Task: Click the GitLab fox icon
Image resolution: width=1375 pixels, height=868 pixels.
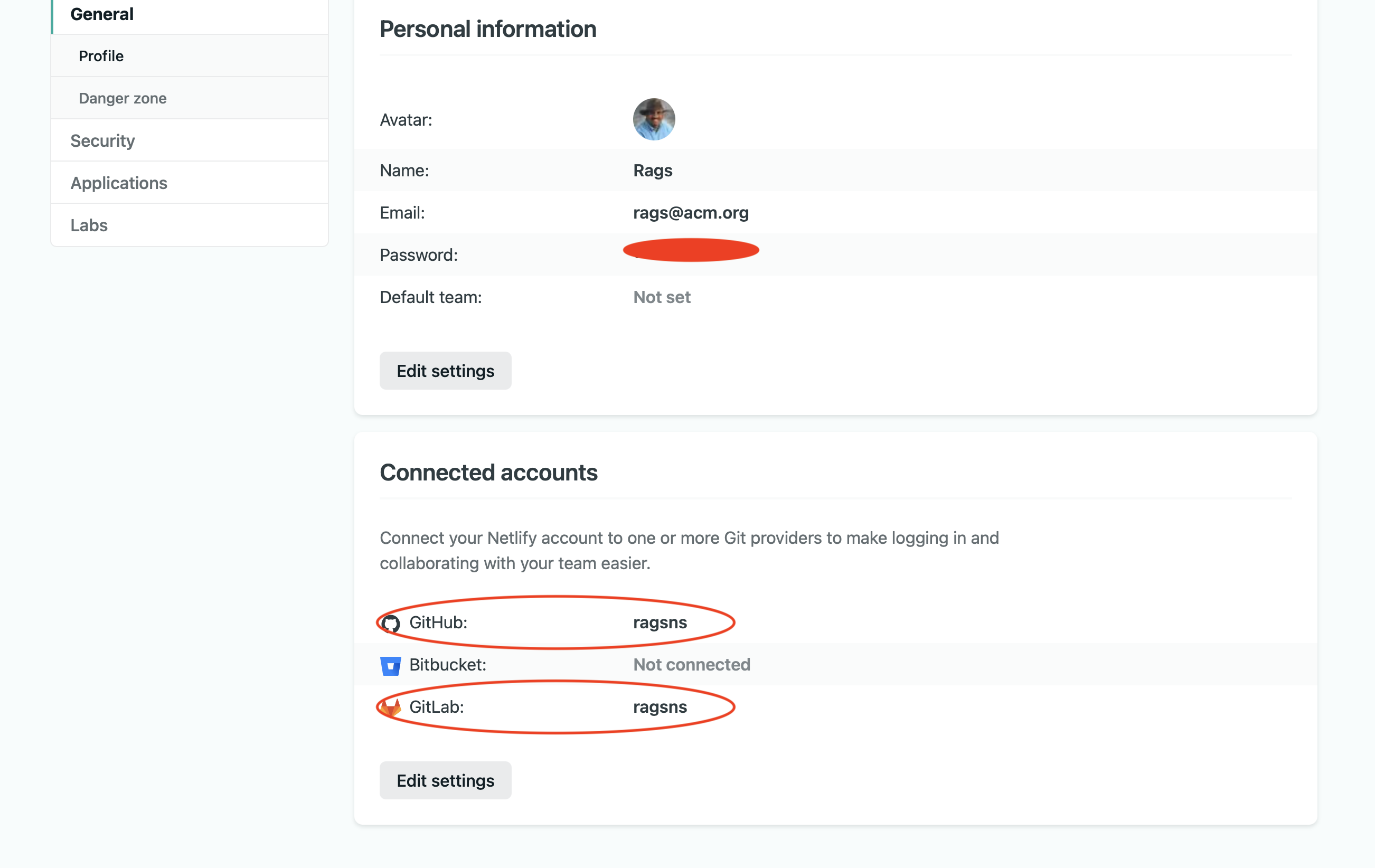Action: (391, 707)
